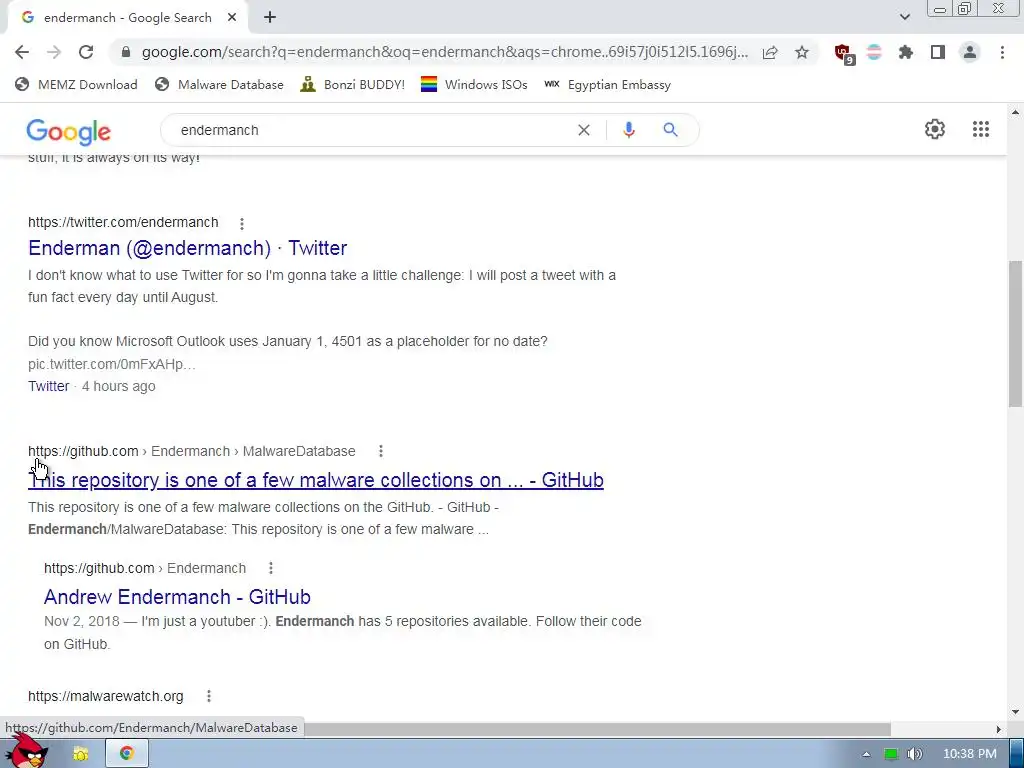The image size is (1024, 768).
Task: Open options for malwarewatch.org result
Action: (x=209, y=696)
